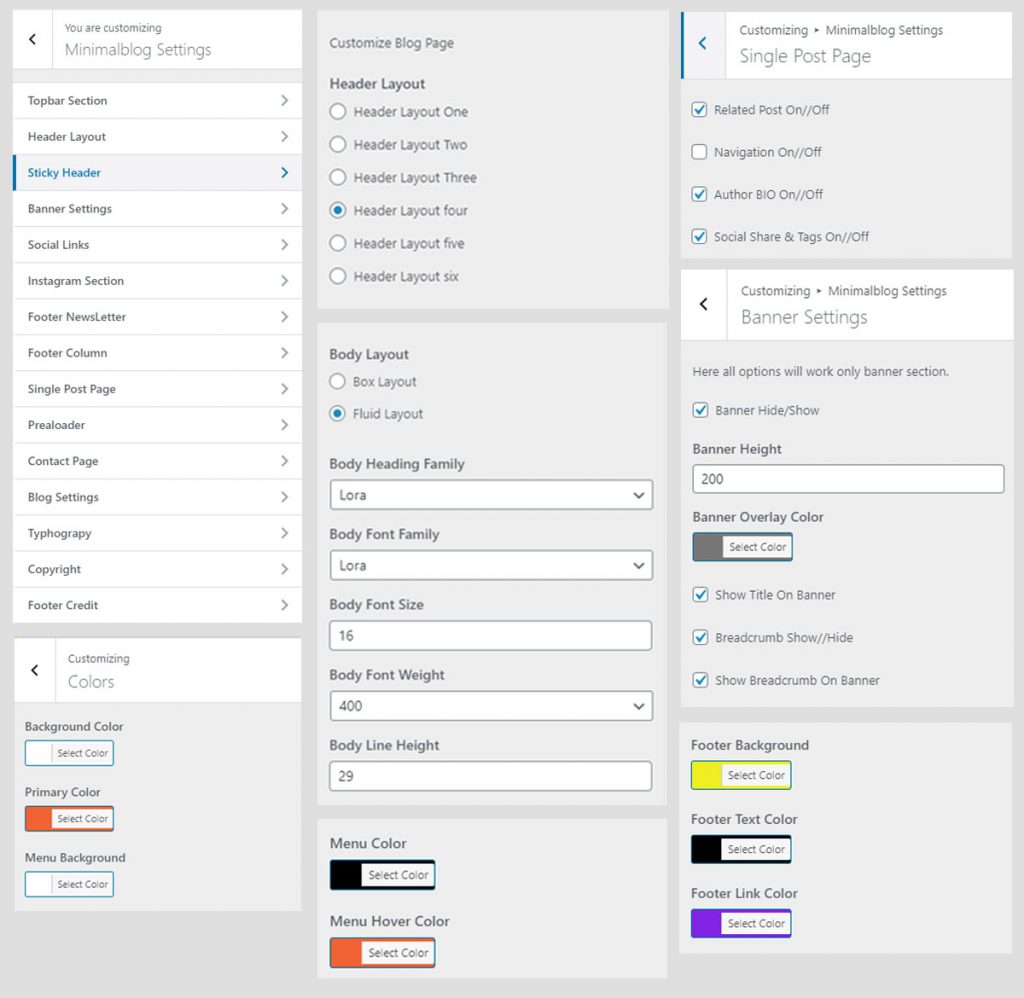Choose Box Layout radio button
This screenshot has height=998, width=1024.
point(337,381)
